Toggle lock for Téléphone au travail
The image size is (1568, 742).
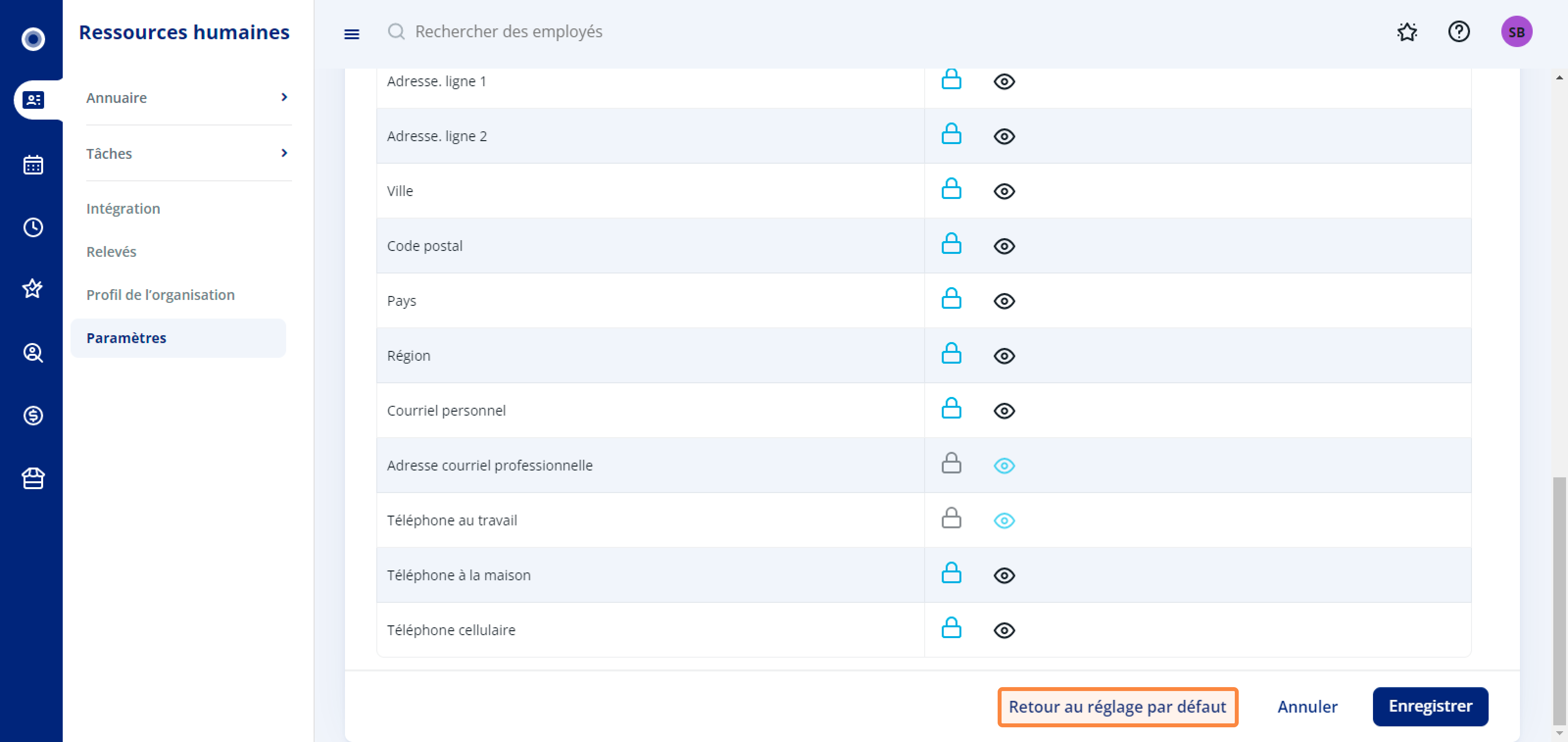point(951,518)
